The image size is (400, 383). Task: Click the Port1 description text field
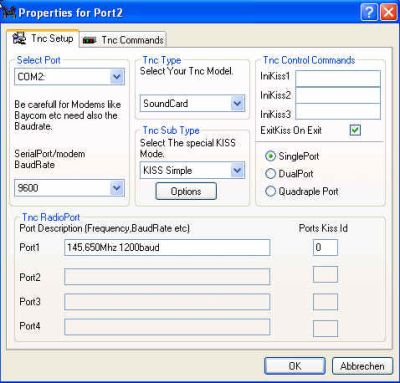[x=167, y=247]
